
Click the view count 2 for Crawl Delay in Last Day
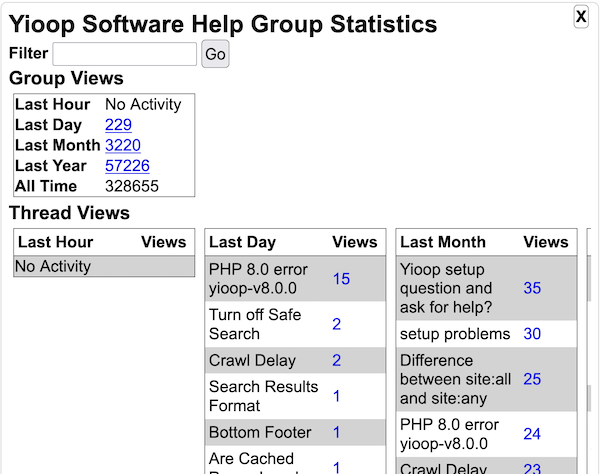tap(337, 360)
